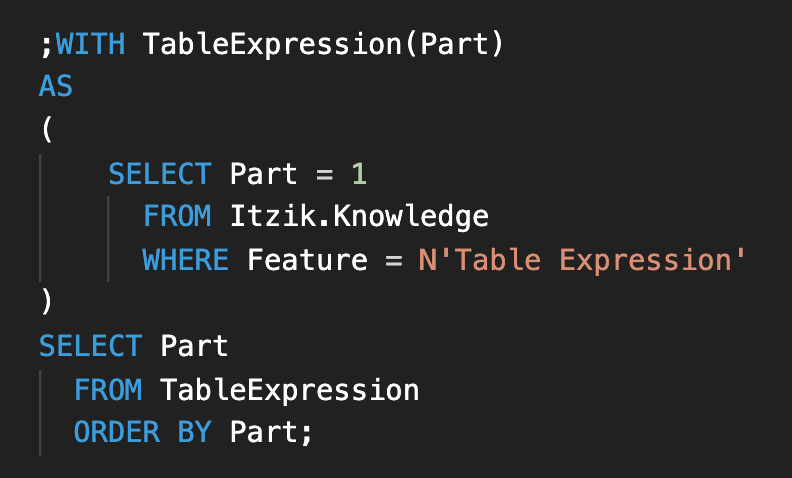Click the closing parenthesis of the CTE
792x478 pixels.
46,302
